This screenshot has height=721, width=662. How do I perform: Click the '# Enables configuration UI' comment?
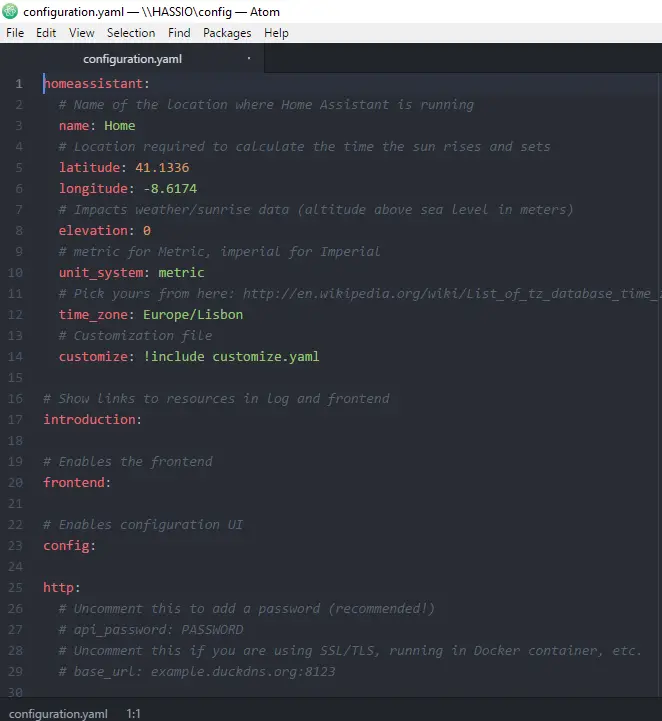143,525
